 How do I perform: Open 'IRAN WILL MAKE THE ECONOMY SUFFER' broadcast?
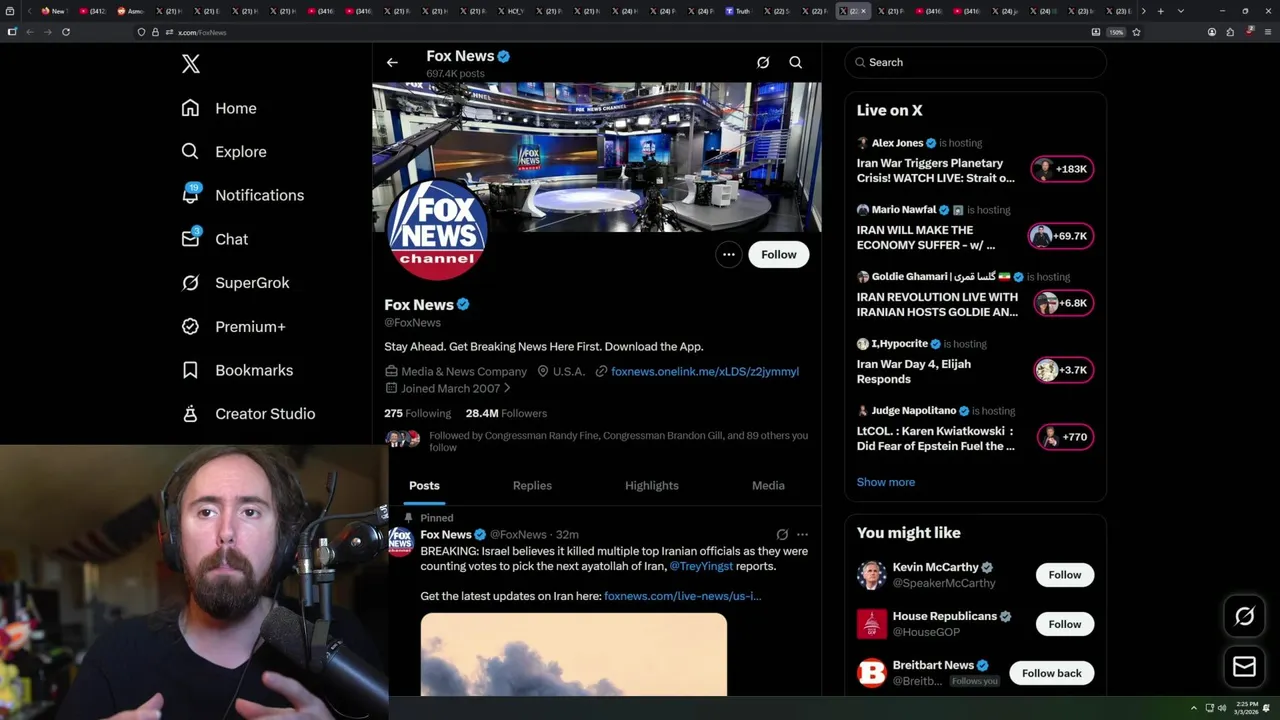click(x=926, y=237)
